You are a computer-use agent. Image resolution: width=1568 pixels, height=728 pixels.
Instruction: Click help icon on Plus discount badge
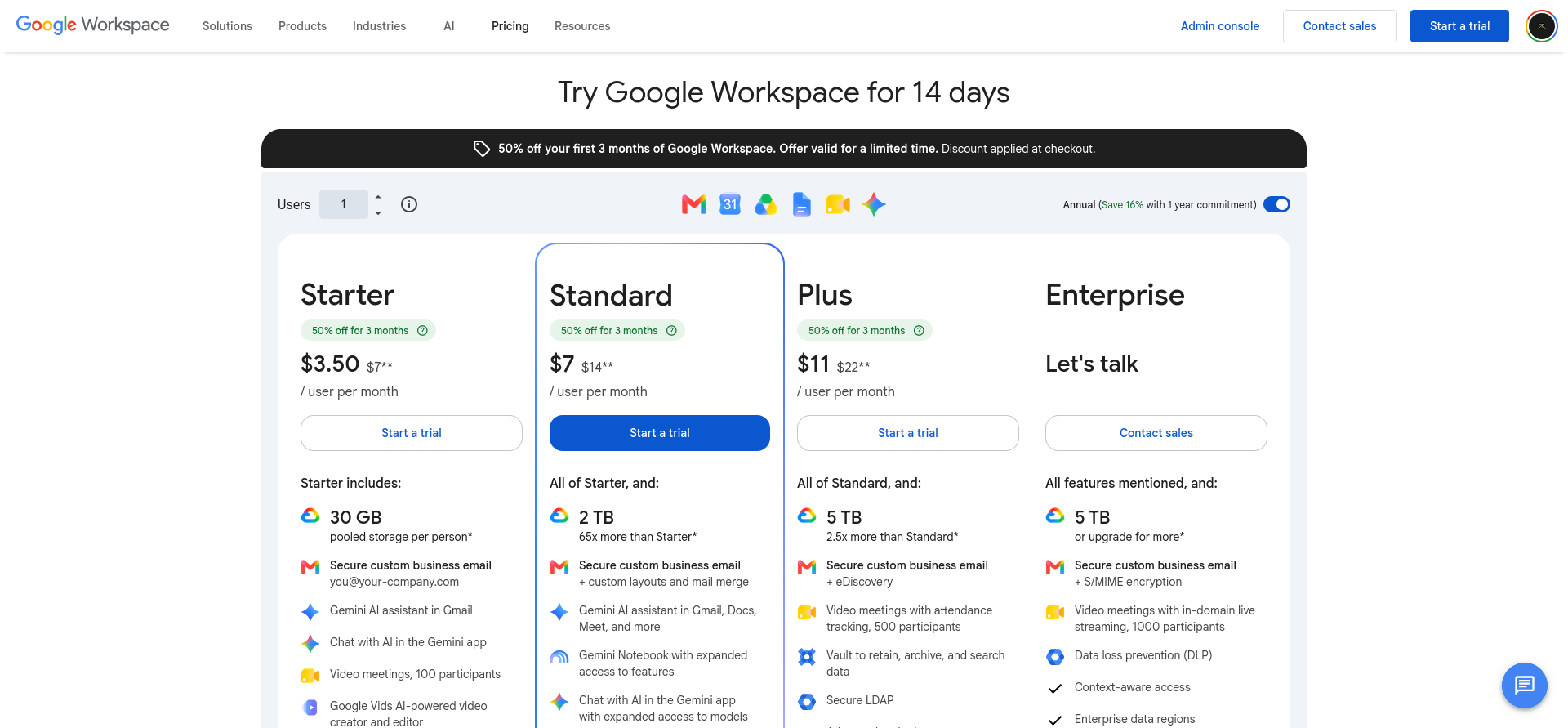coord(919,331)
